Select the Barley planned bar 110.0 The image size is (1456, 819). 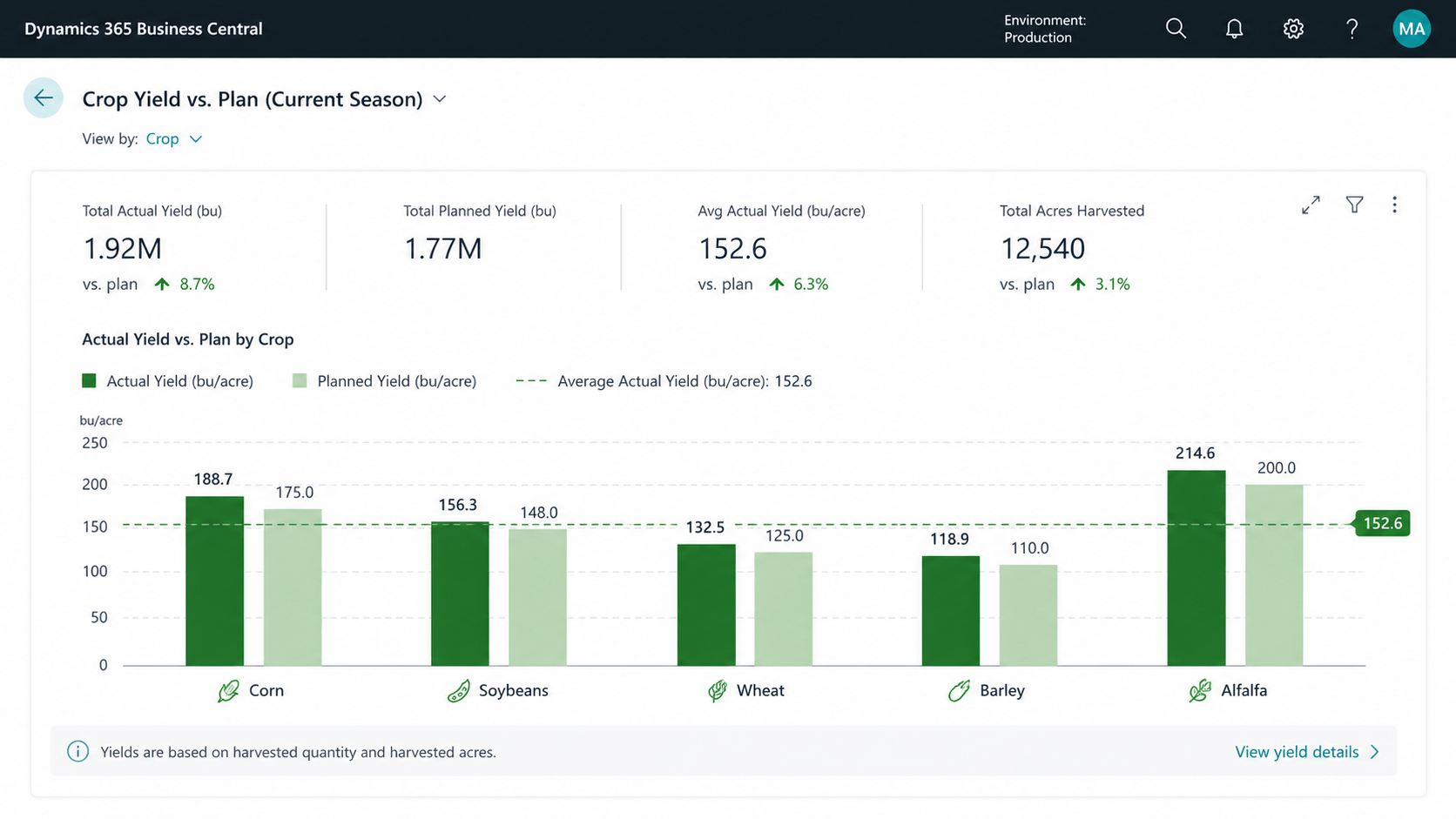[x=1028, y=615]
